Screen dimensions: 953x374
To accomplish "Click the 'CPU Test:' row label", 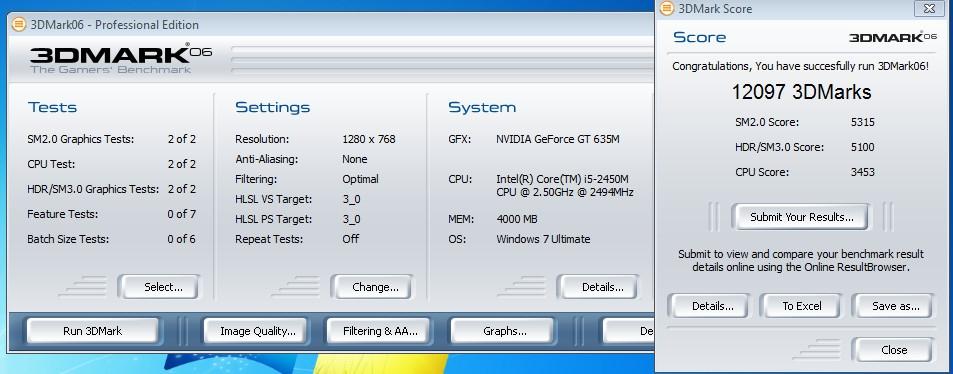I will pyautogui.click(x=51, y=164).
